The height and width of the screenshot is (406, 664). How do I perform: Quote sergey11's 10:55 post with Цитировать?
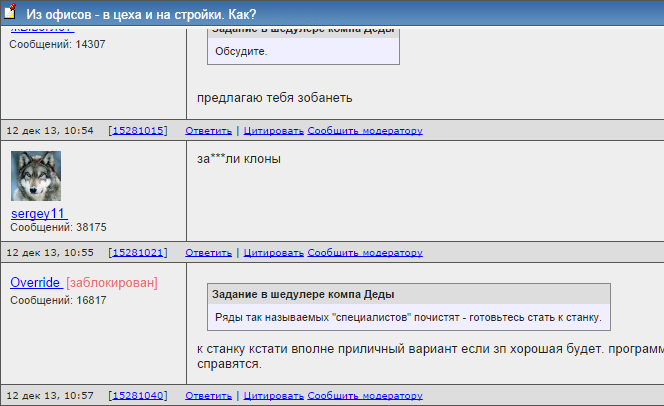point(273,252)
